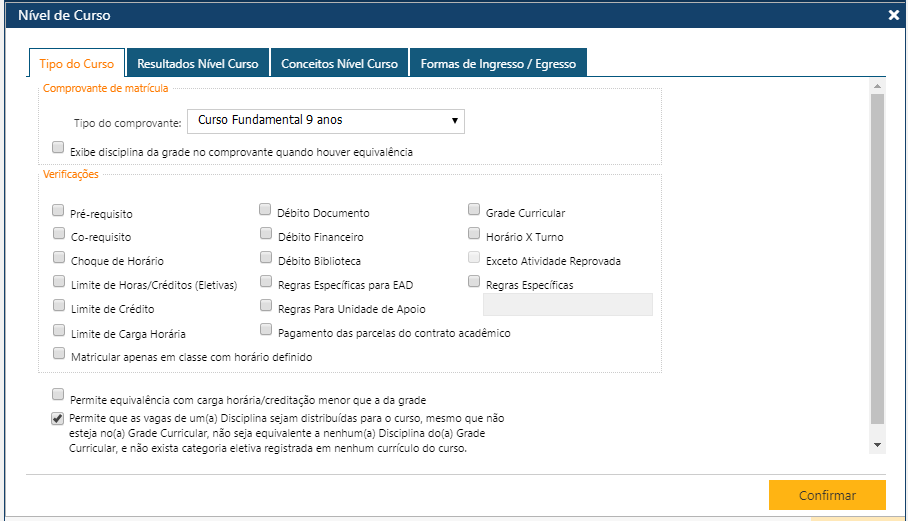908x521 pixels.
Task: Click the scrollbar down arrow
Action: coord(877,443)
